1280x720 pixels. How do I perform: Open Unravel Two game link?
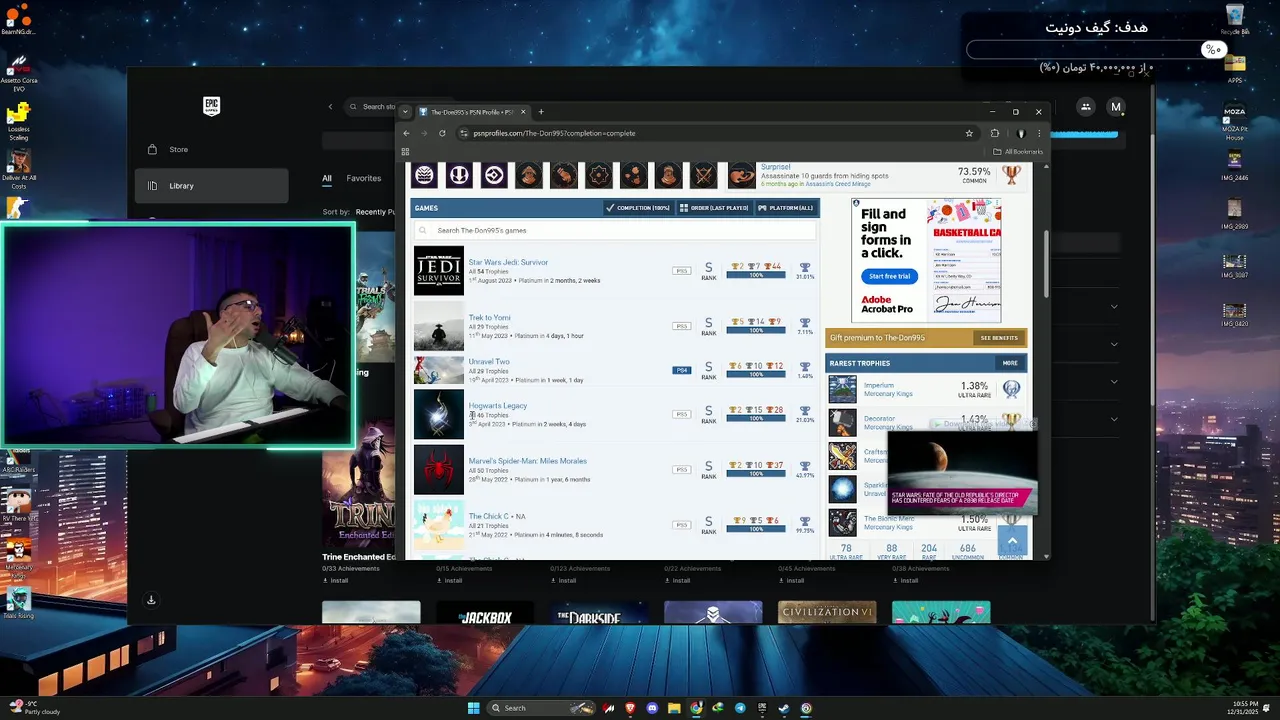click(x=489, y=361)
